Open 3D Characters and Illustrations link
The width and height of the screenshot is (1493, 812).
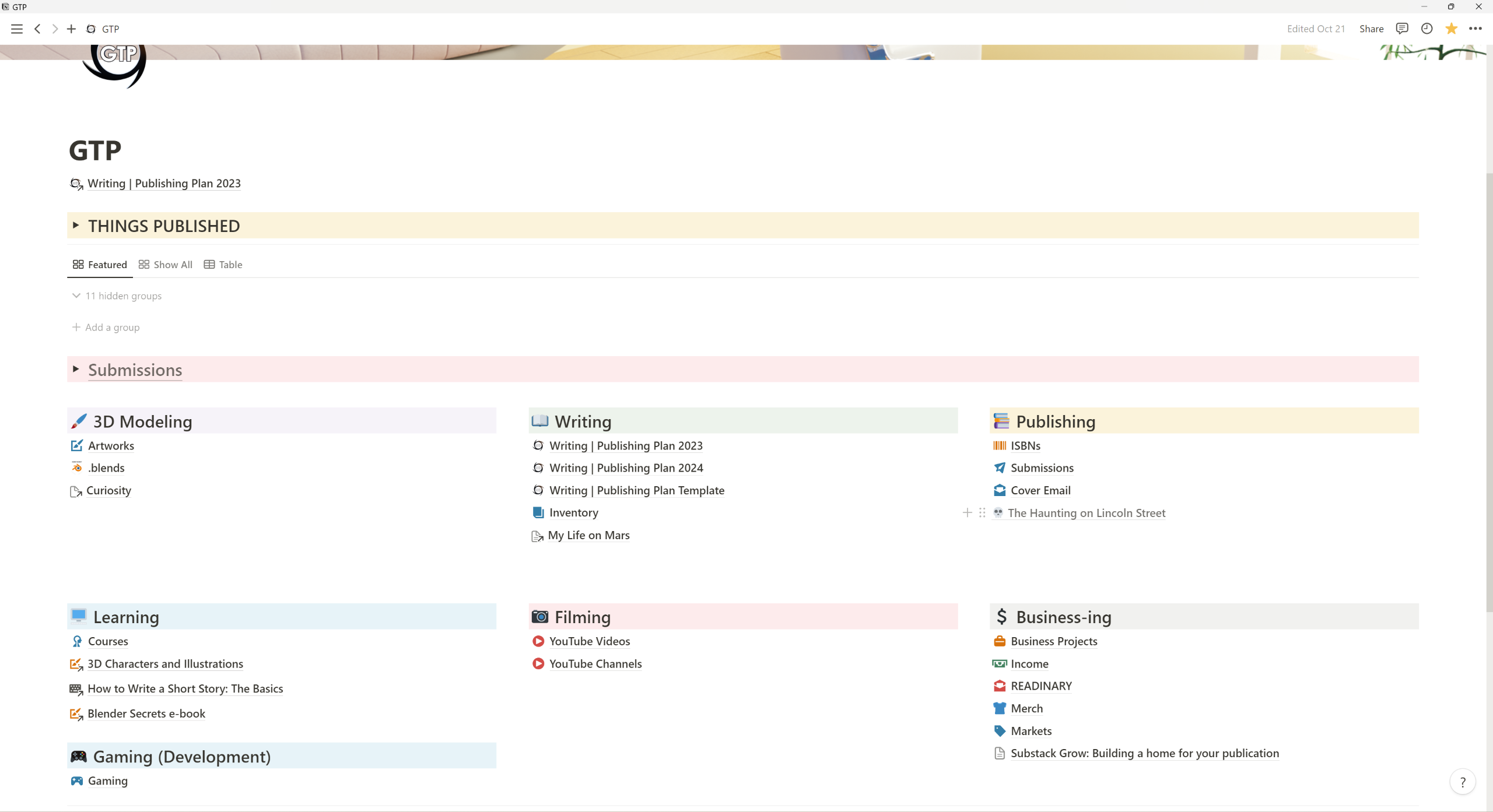click(165, 663)
